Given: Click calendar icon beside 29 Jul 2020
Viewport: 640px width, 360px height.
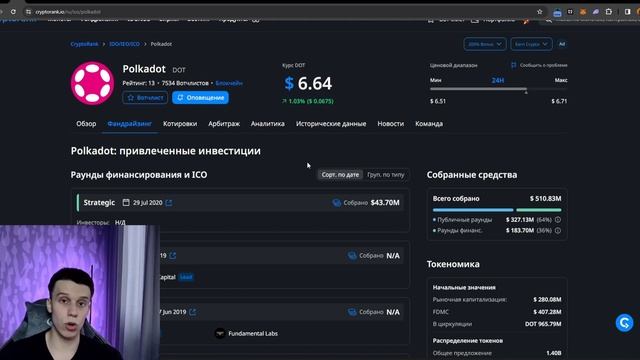Looking at the screenshot, I should (126, 202).
